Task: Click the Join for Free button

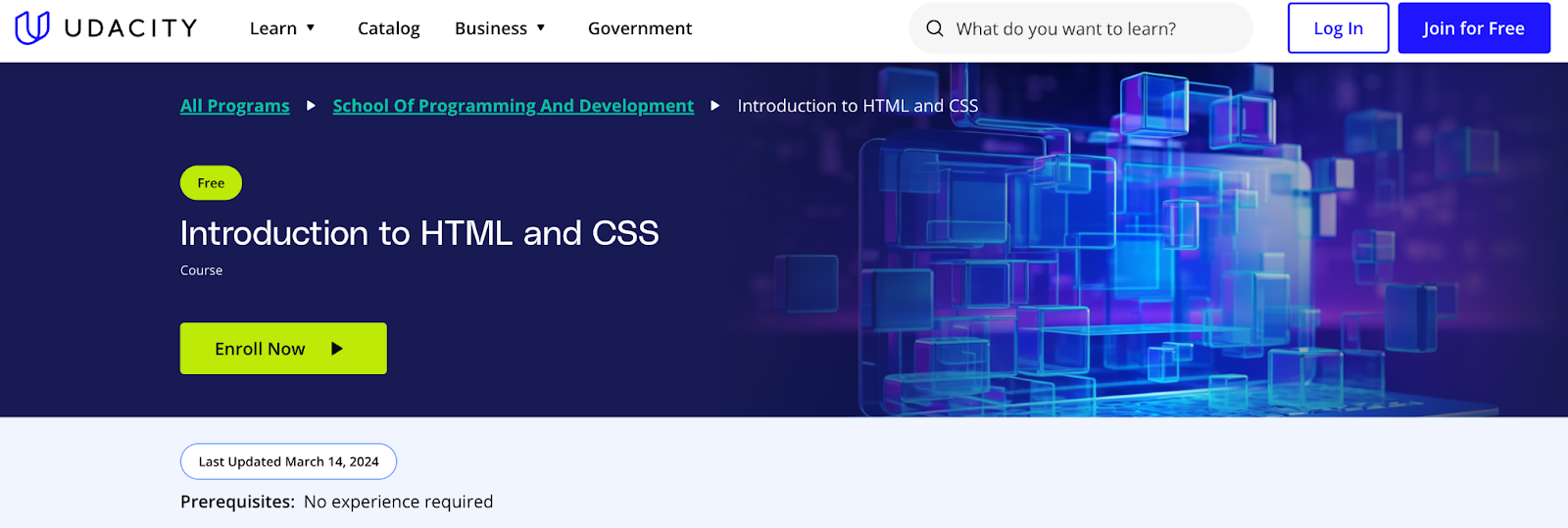Action: (1474, 28)
